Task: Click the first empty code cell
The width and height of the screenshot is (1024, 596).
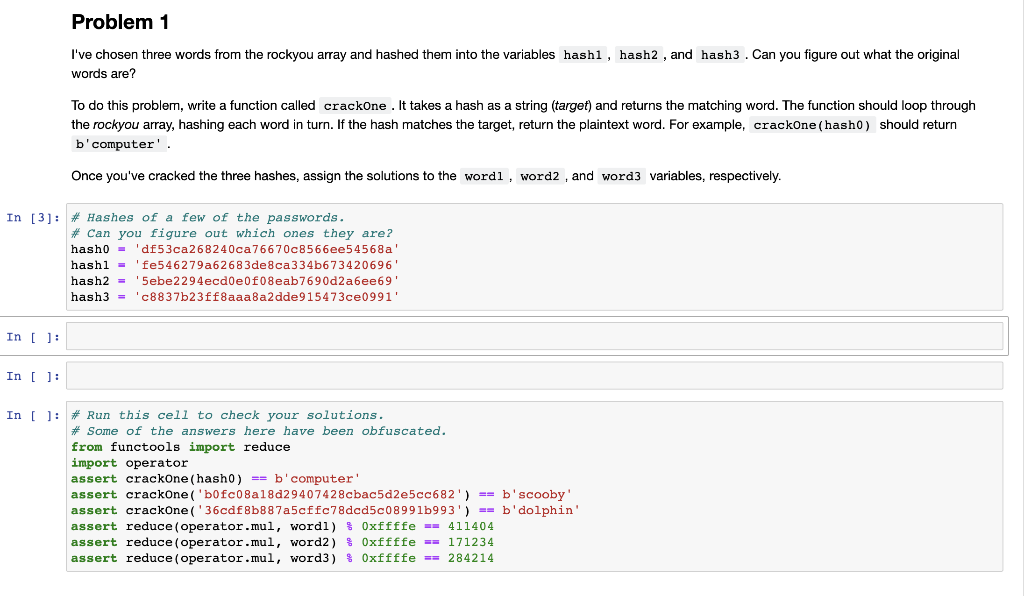Action: [534, 337]
